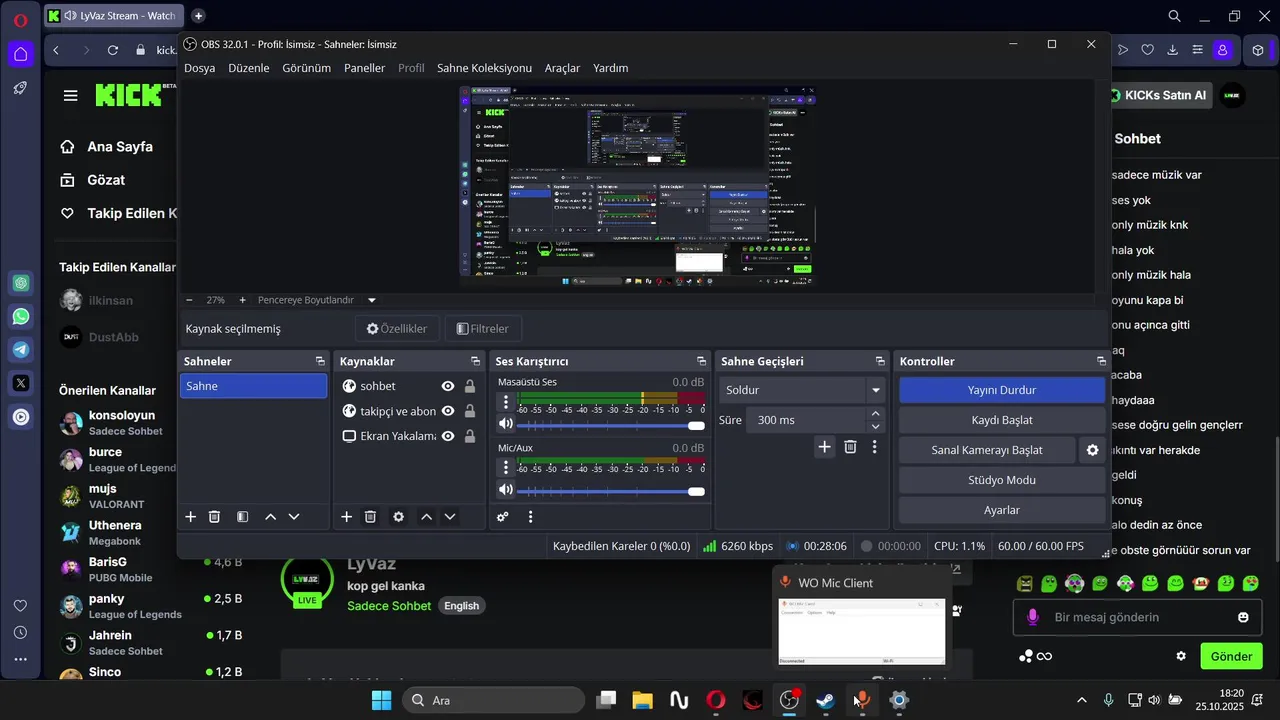
Task: Open source Özellikler button
Action: 397,328
